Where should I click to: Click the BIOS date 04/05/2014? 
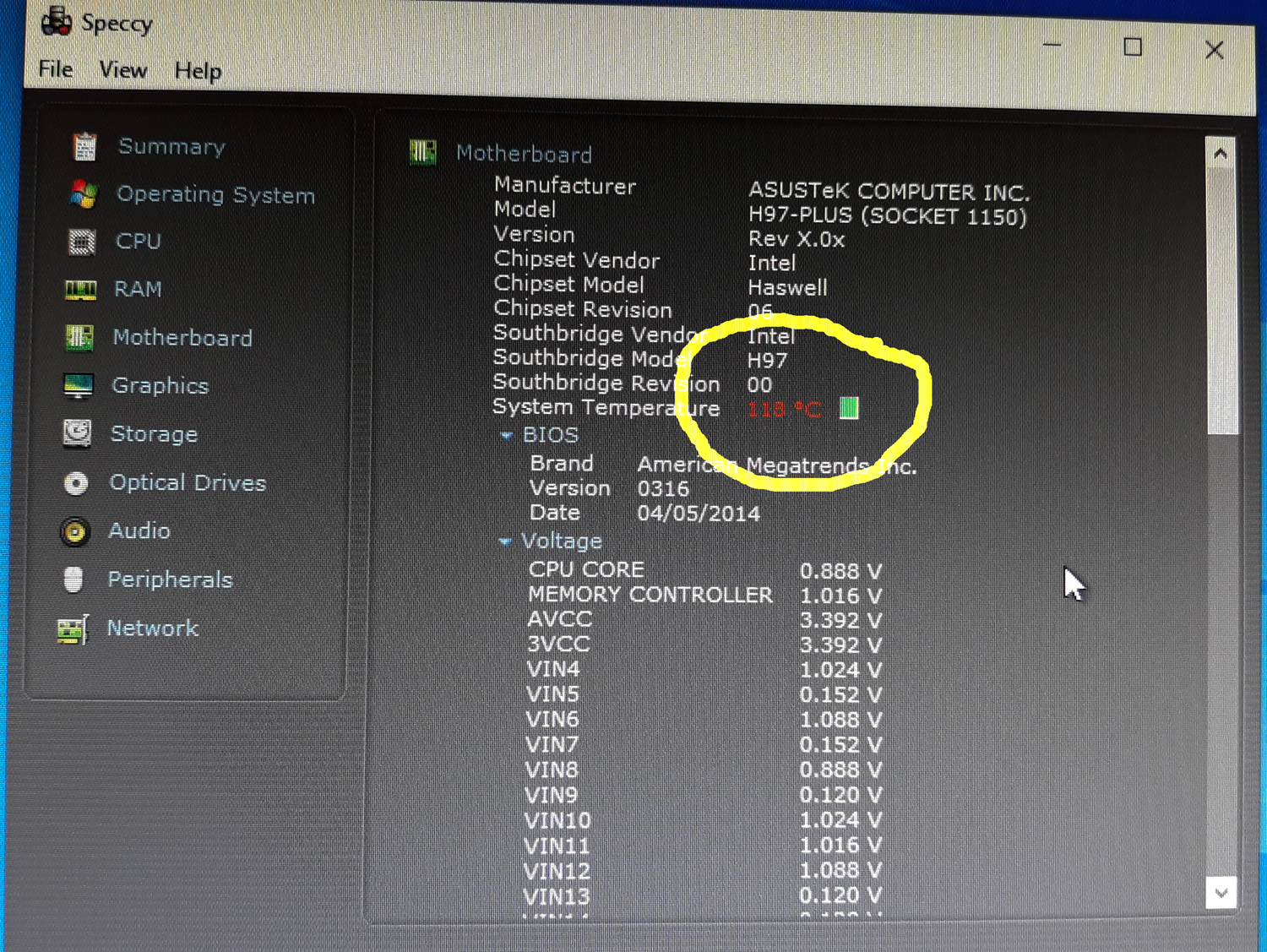[x=699, y=513]
